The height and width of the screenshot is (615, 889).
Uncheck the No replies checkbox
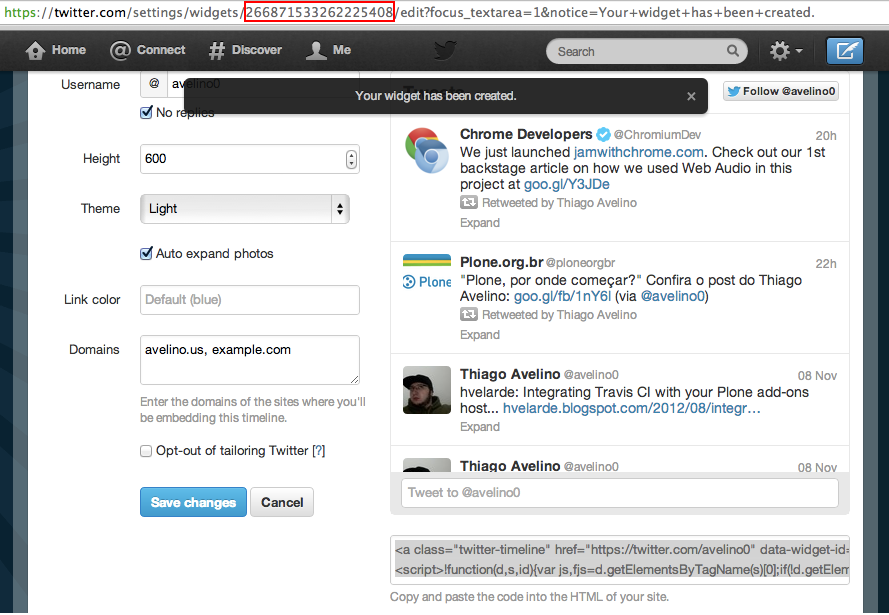pyautogui.click(x=146, y=112)
